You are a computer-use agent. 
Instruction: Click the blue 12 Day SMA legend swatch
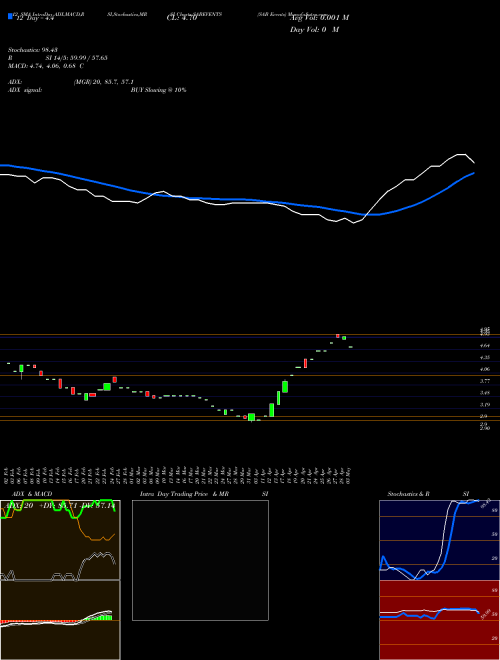[10, 17]
